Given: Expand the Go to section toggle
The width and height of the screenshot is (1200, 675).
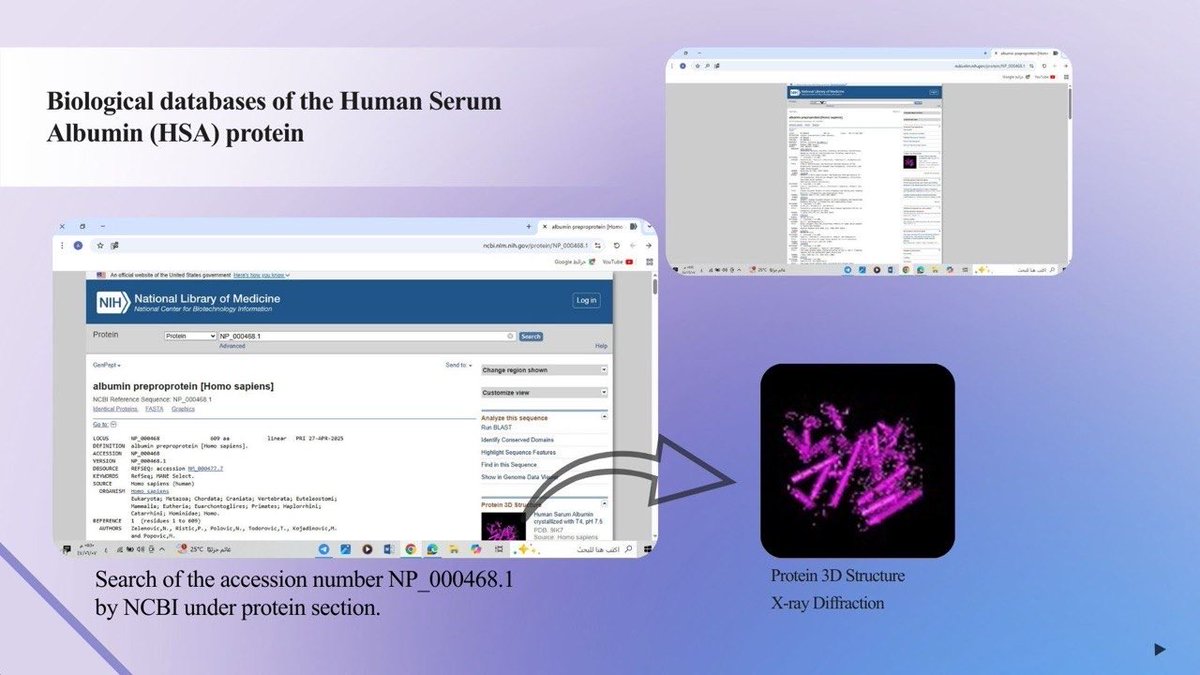Looking at the screenshot, I should [x=104, y=425].
